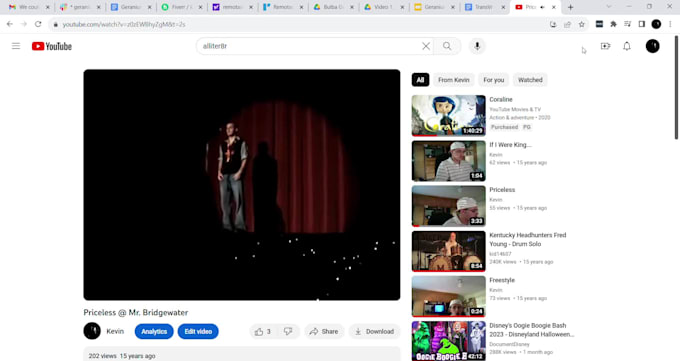Open Kevin channel name link
This screenshot has height=361, width=680.
point(115,331)
